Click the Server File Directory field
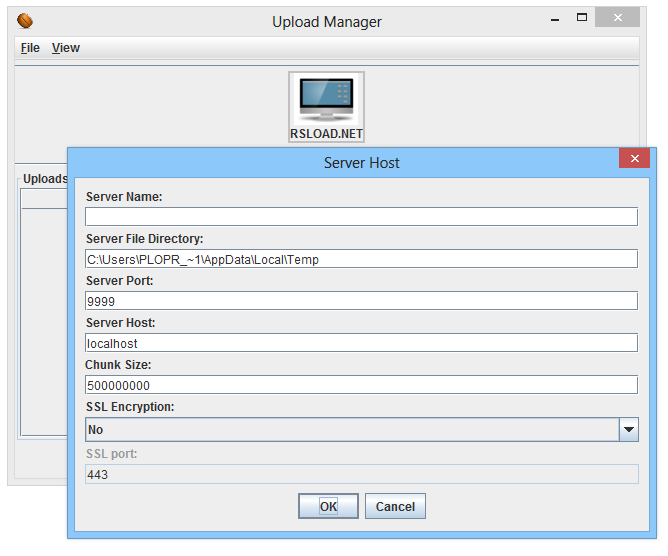This screenshot has height=556, width=668. [x=361, y=259]
